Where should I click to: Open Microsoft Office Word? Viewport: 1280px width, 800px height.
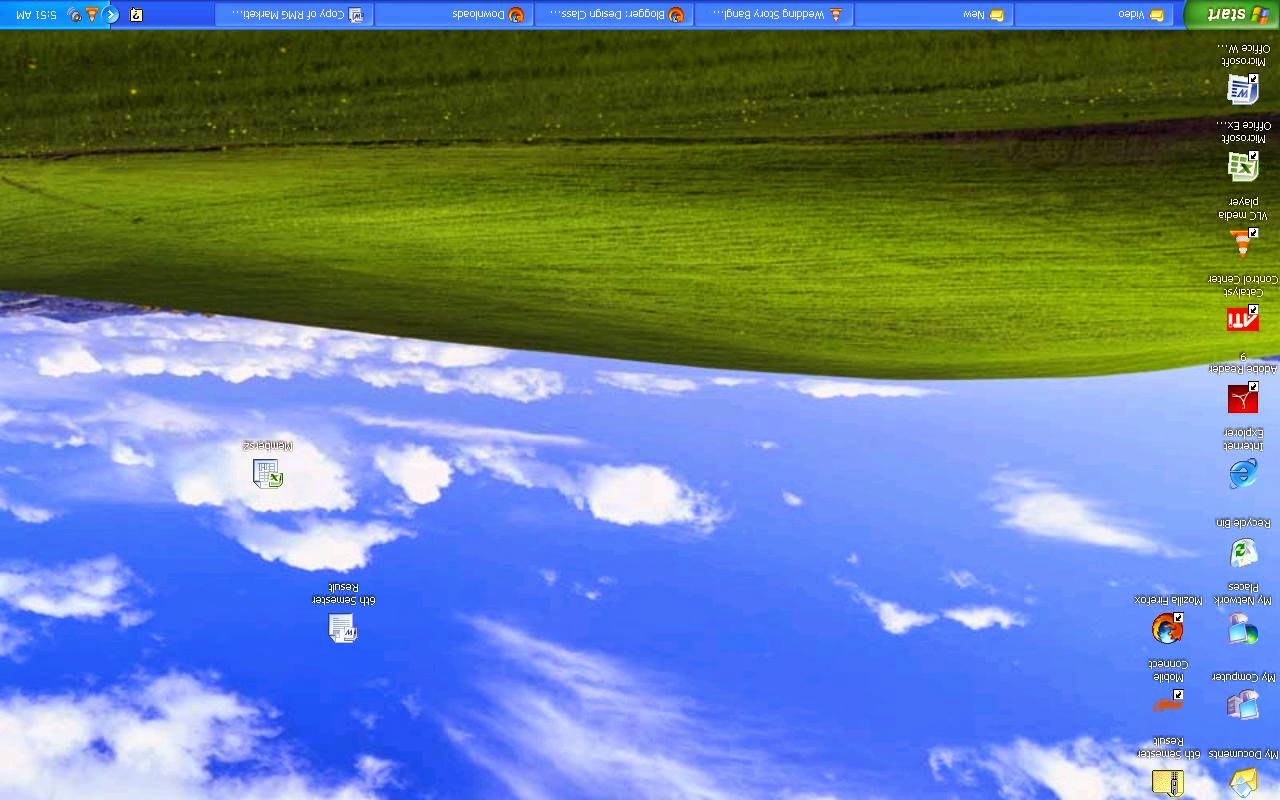coord(1241,90)
